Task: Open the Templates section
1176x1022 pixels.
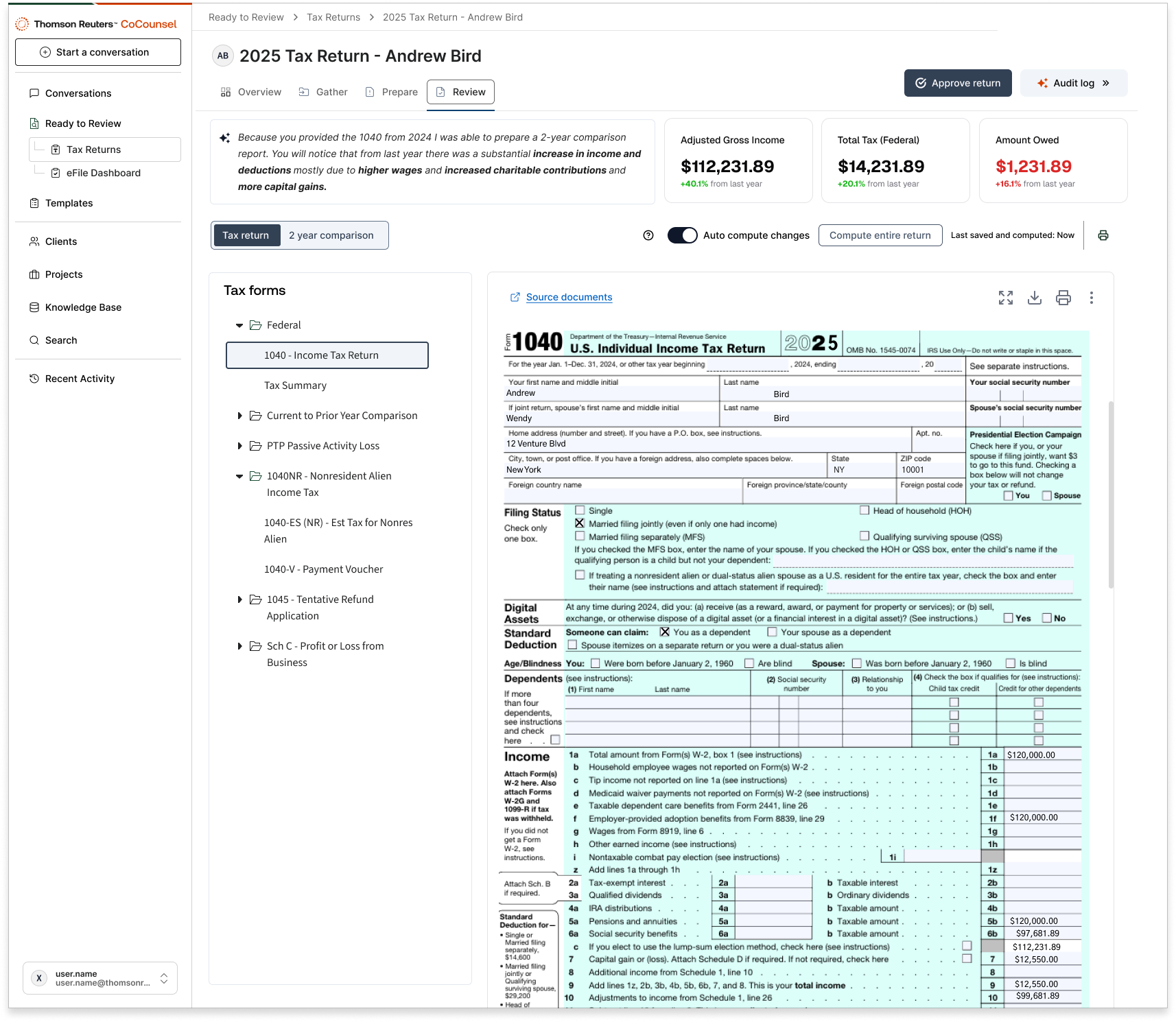Action: [69, 202]
